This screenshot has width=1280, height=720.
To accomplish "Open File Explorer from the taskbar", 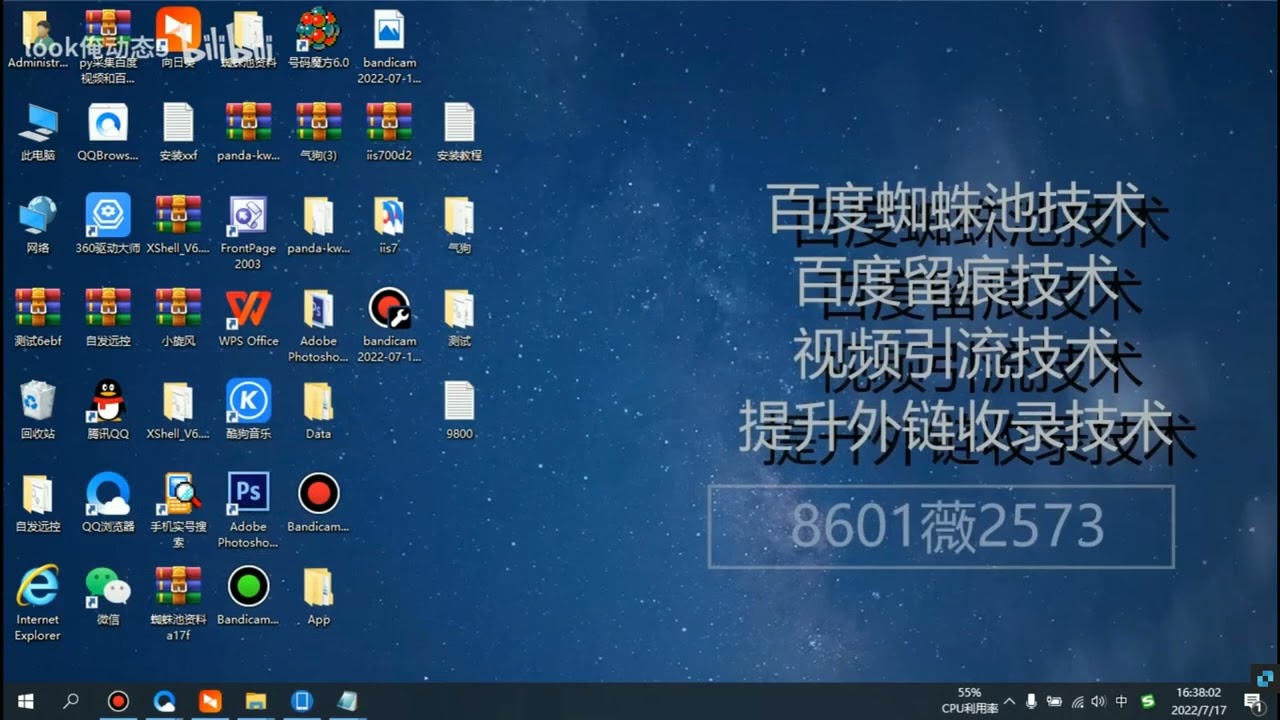I will pyautogui.click(x=256, y=701).
